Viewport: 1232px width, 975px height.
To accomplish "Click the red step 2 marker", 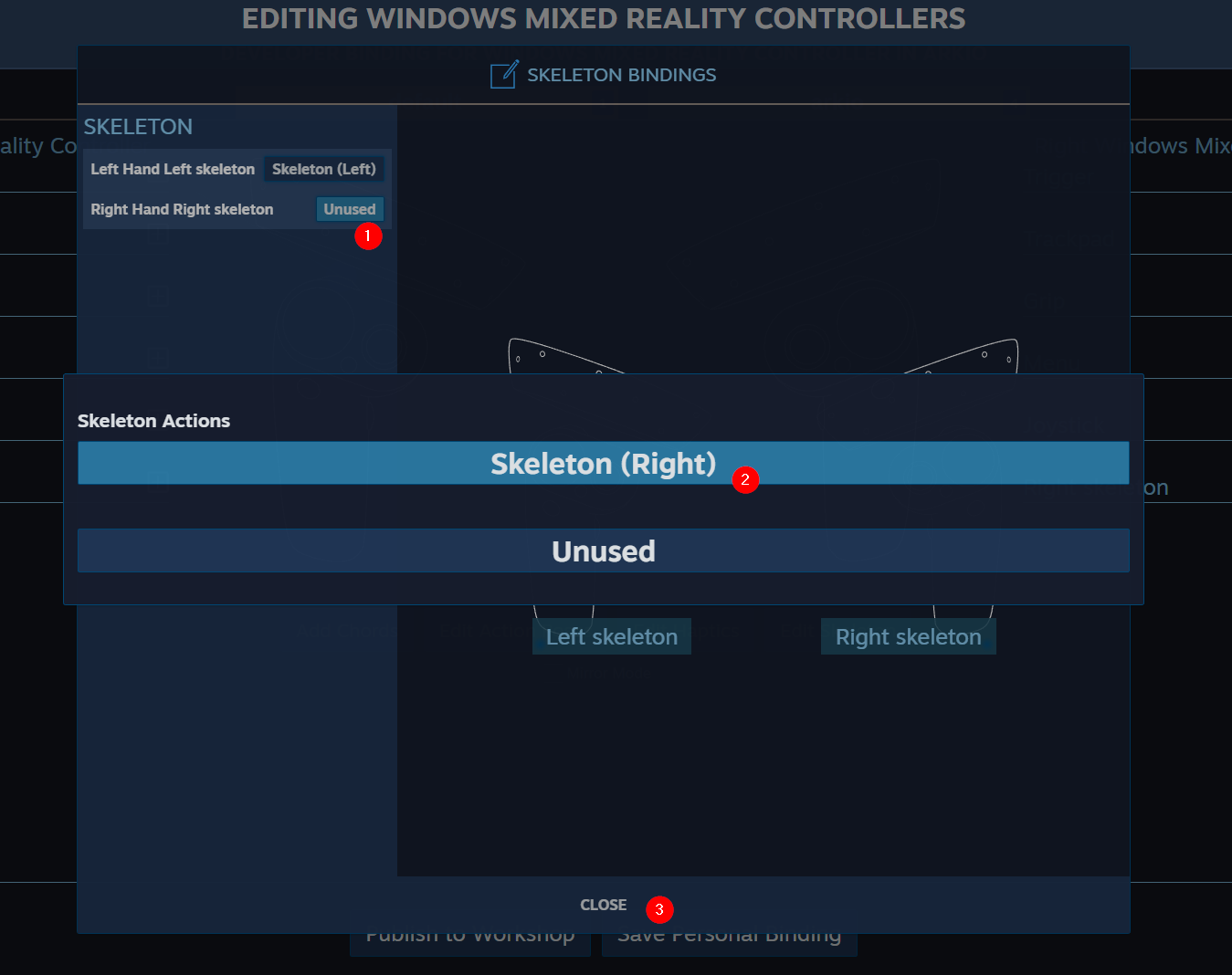I will click(745, 479).
